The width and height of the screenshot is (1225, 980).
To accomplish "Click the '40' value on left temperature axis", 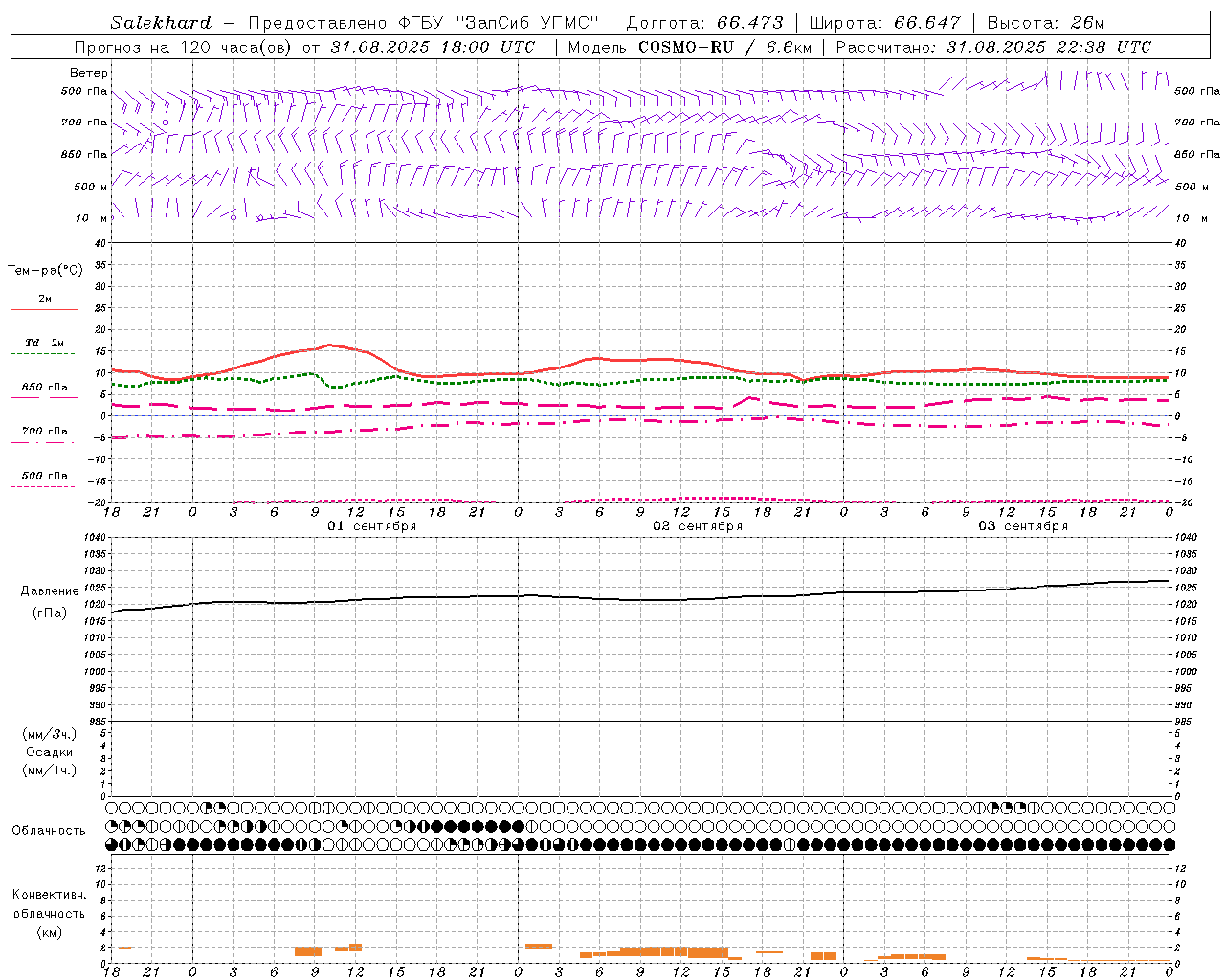I will 100,243.
